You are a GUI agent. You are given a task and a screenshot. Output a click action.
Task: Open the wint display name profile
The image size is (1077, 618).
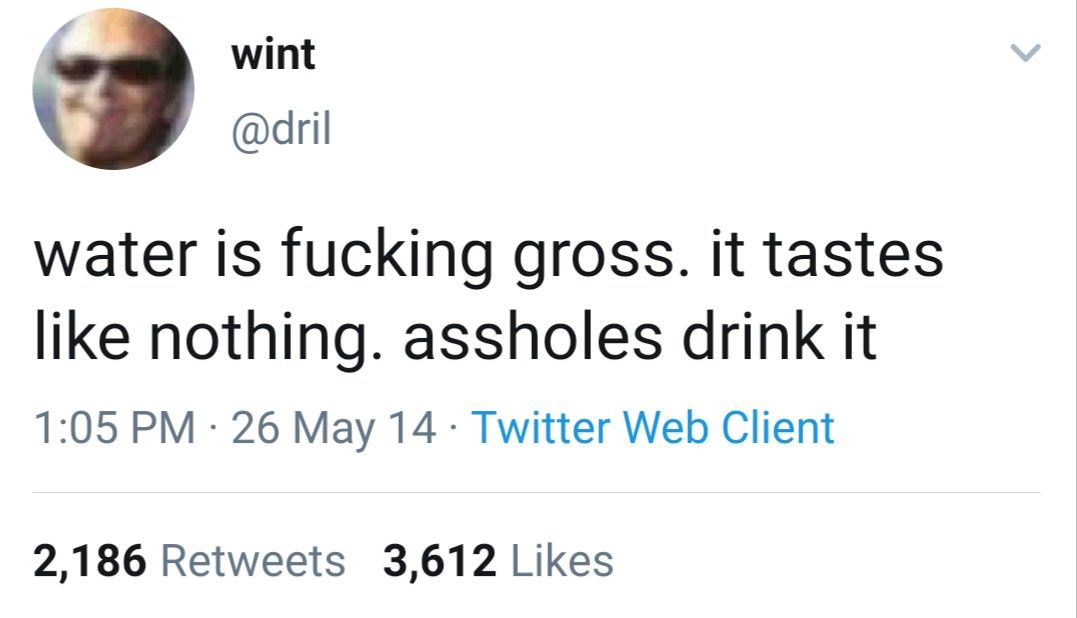(x=273, y=55)
